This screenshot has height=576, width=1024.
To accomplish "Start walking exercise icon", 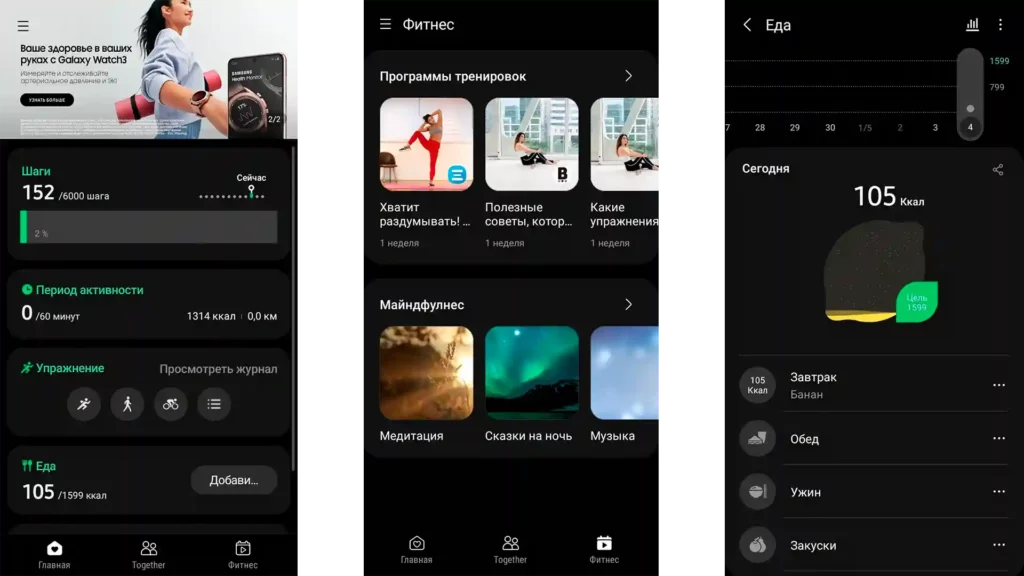I will tap(127, 404).
